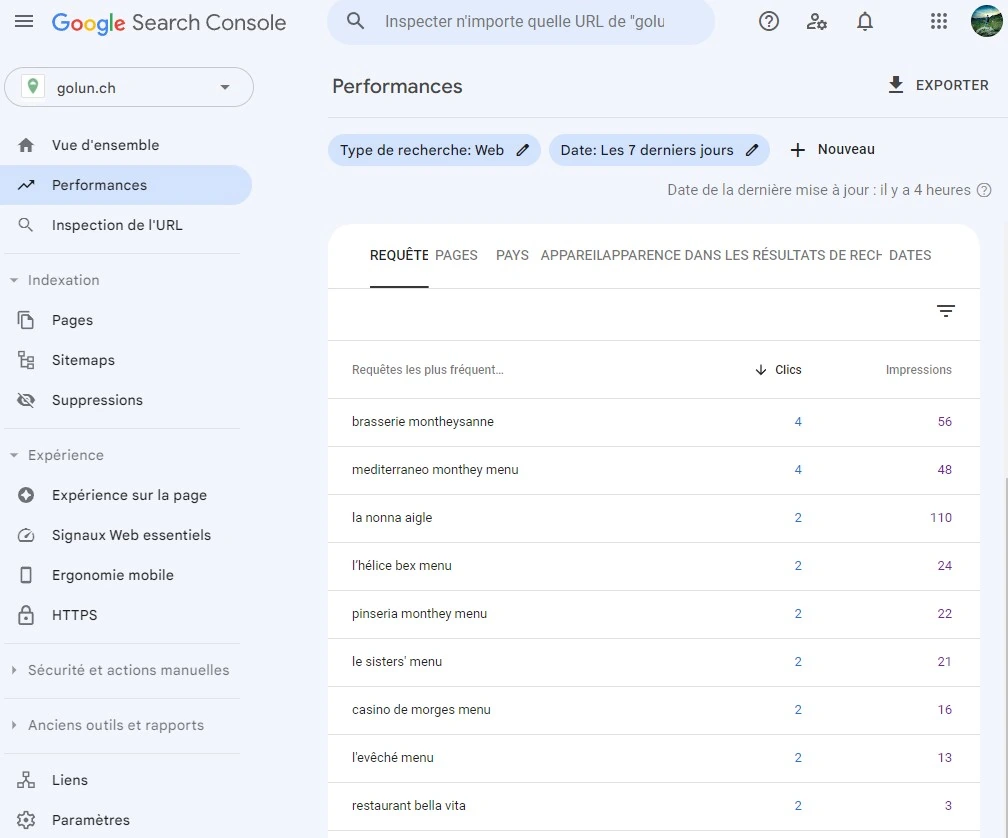Switch to the PAYS tab
The height and width of the screenshot is (838, 1008).
(x=512, y=255)
